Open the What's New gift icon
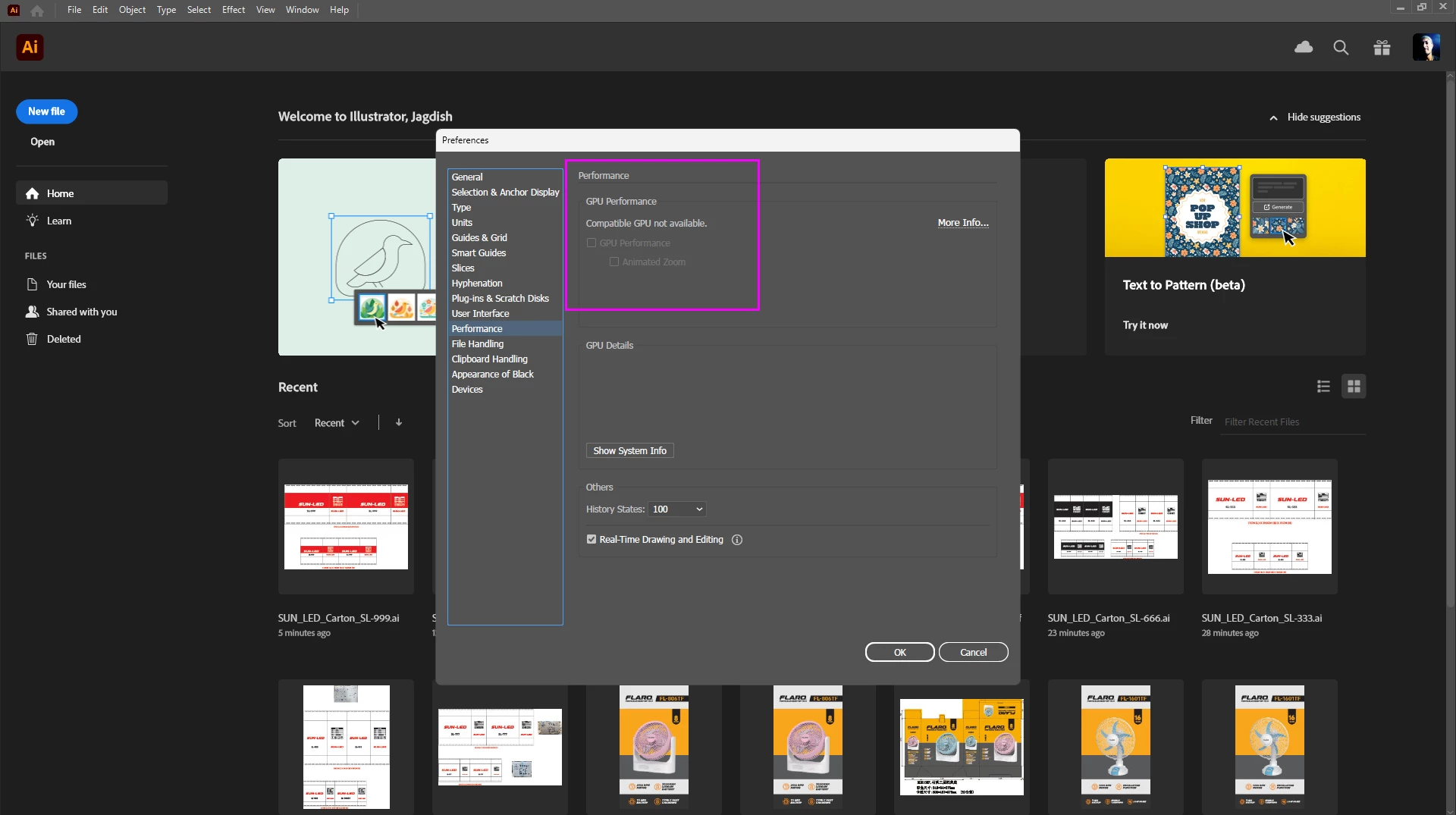 point(1382,48)
